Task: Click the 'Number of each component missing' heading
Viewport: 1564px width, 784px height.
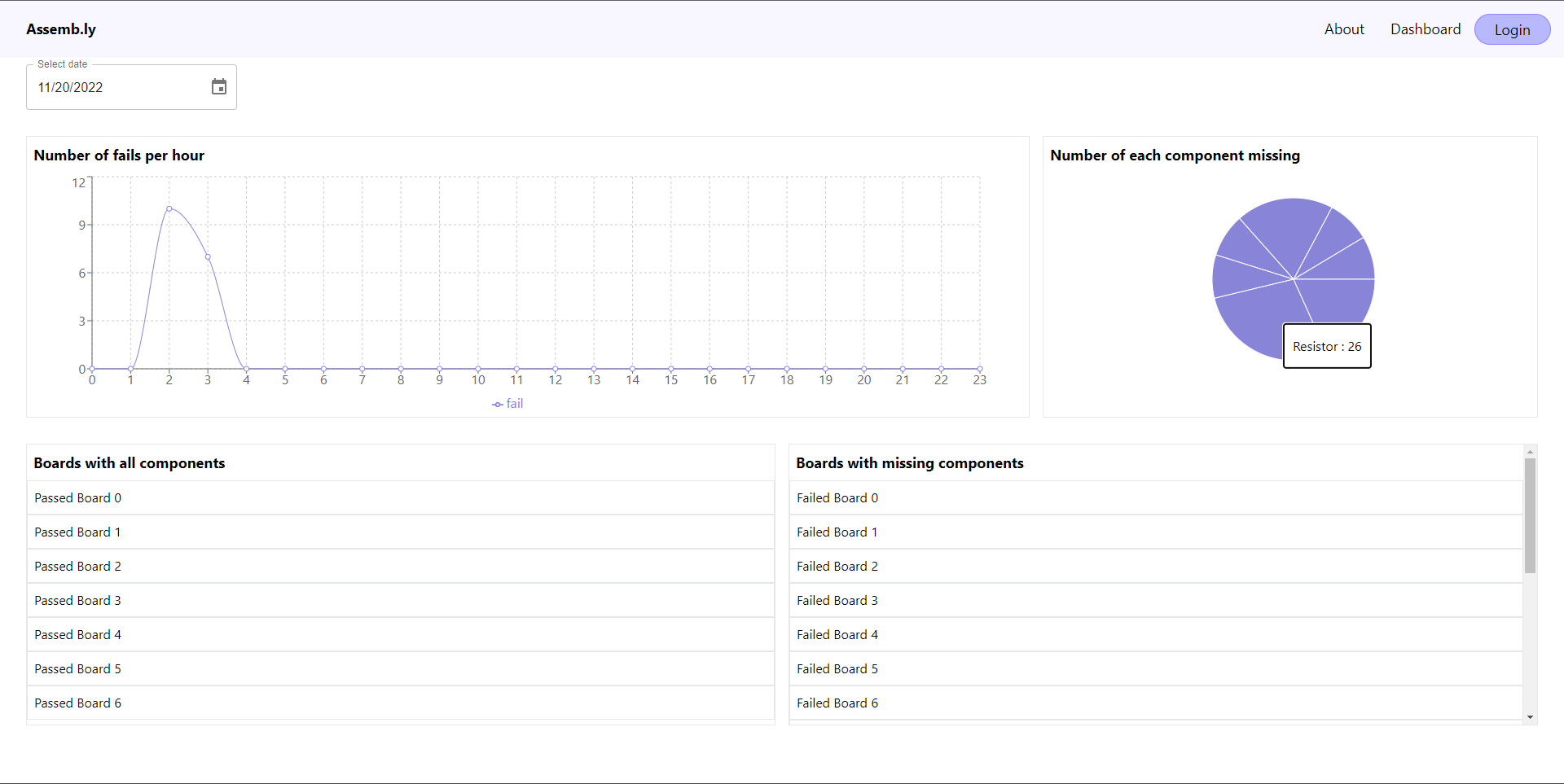Action: click(x=1175, y=155)
